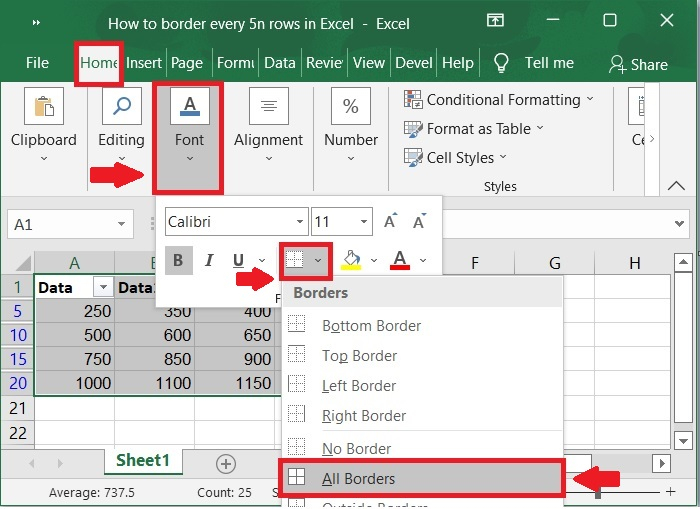Viewport: 700px width, 509px height.
Task: Click cell containing 250
Action: pos(75,311)
